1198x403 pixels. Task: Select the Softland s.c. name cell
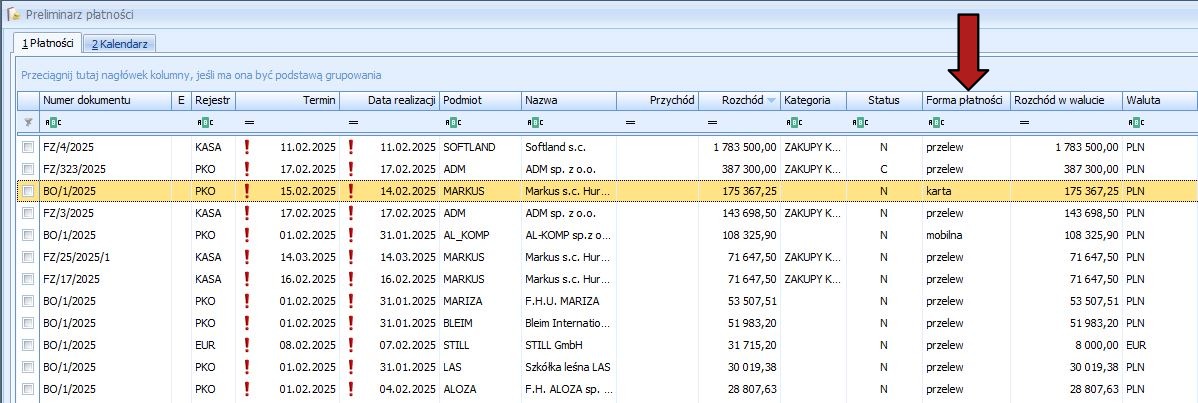[568, 147]
